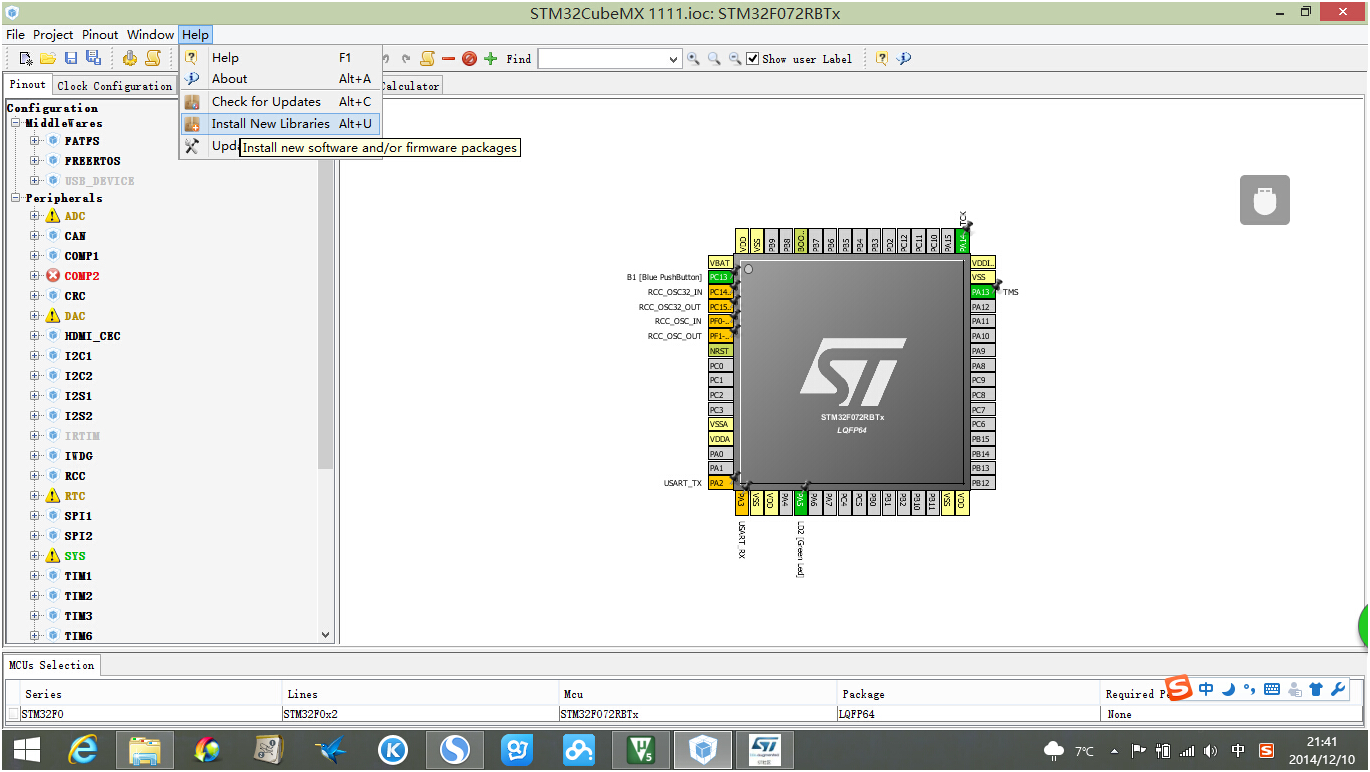
Task: Switch to the Clock Configuration tab
Action: point(115,86)
